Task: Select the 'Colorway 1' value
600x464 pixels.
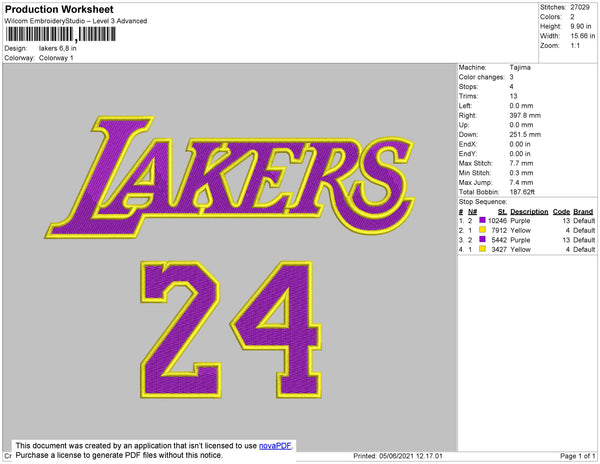Action: coord(56,58)
